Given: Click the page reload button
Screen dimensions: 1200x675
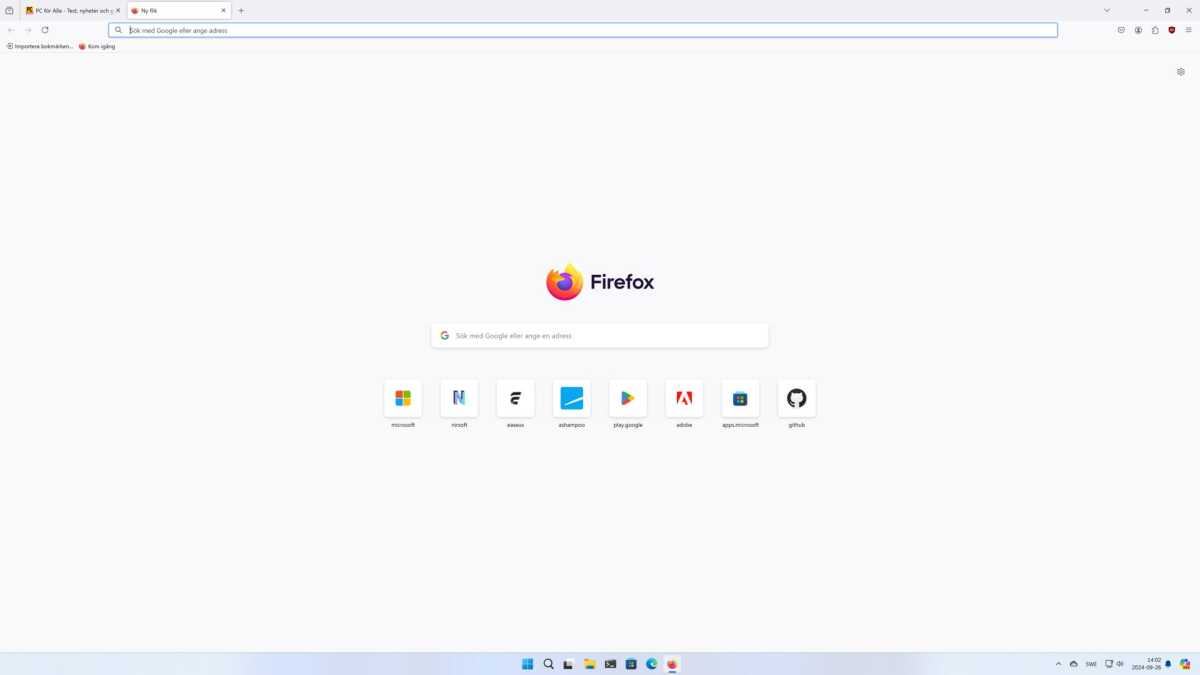Looking at the screenshot, I should [x=45, y=30].
